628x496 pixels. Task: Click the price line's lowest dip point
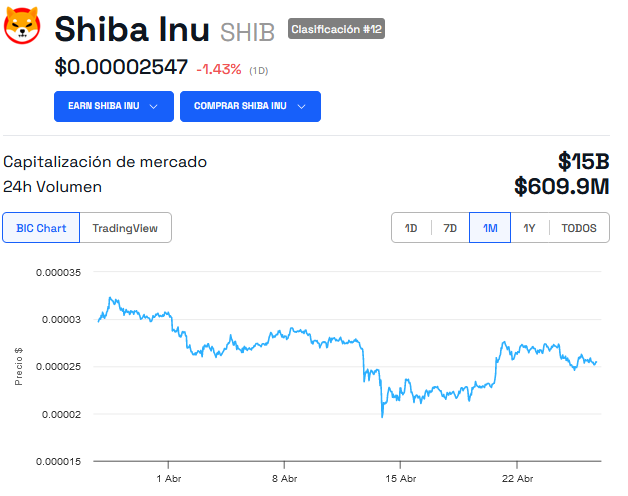[382, 416]
